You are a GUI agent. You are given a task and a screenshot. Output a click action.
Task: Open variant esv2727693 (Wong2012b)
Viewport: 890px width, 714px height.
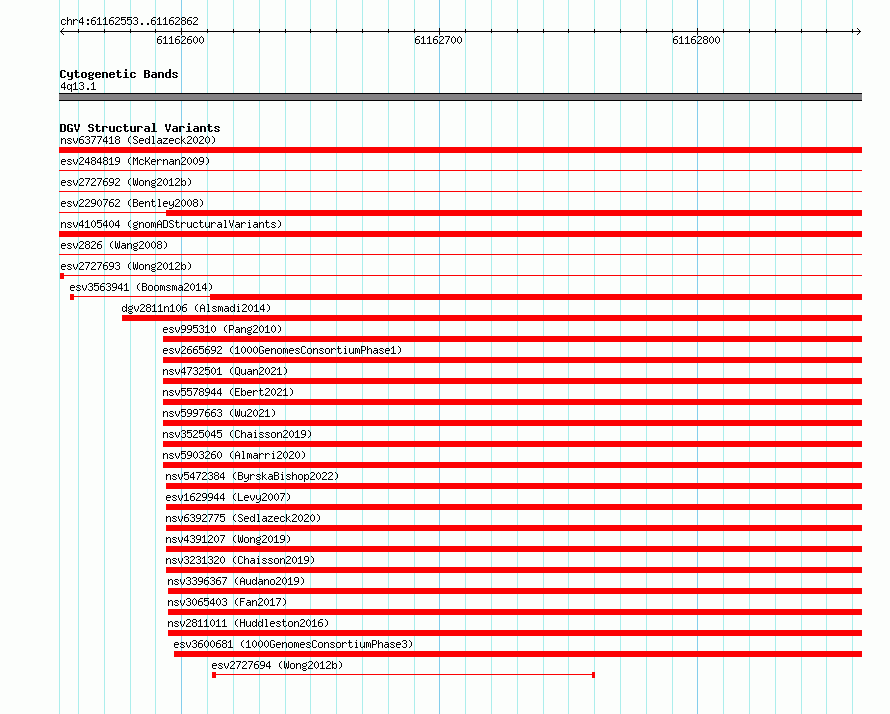tap(126, 266)
